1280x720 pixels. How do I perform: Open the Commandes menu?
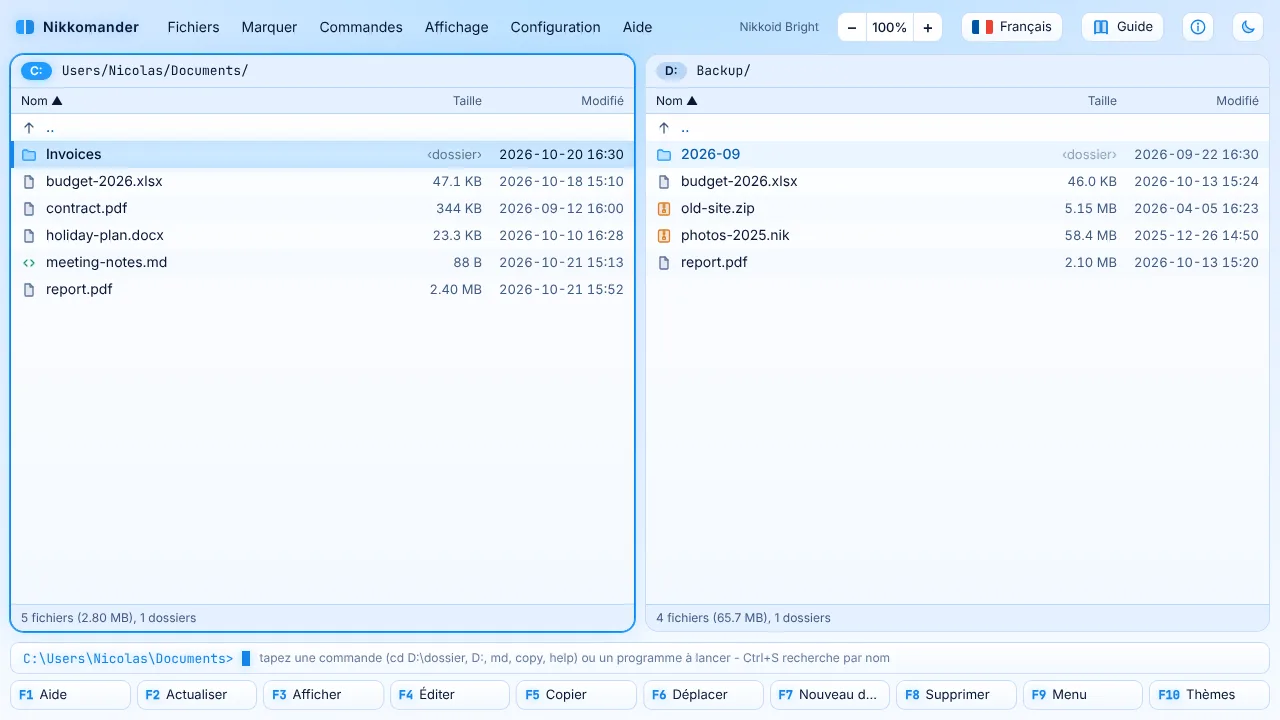(361, 27)
